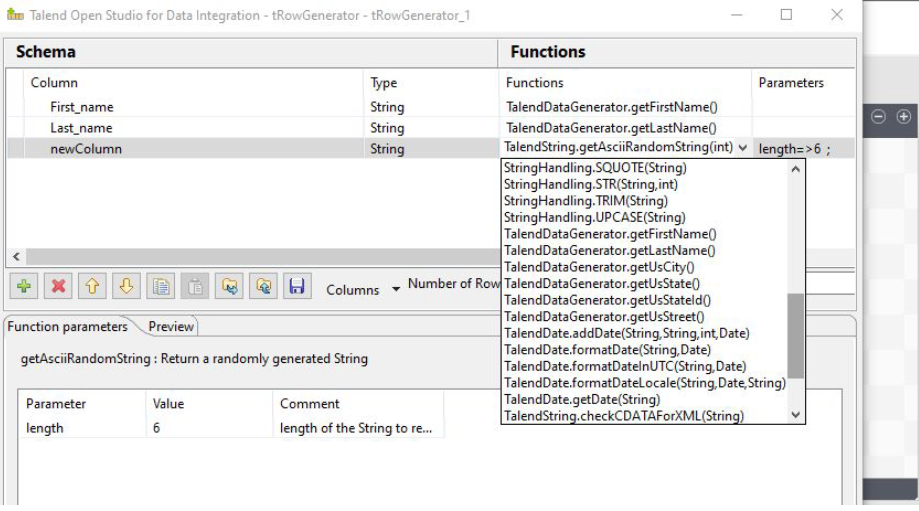The height and width of the screenshot is (511, 919).
Task: Choose StringHandling.SQUOTE(String) from list
Action: tap(595, 168)
